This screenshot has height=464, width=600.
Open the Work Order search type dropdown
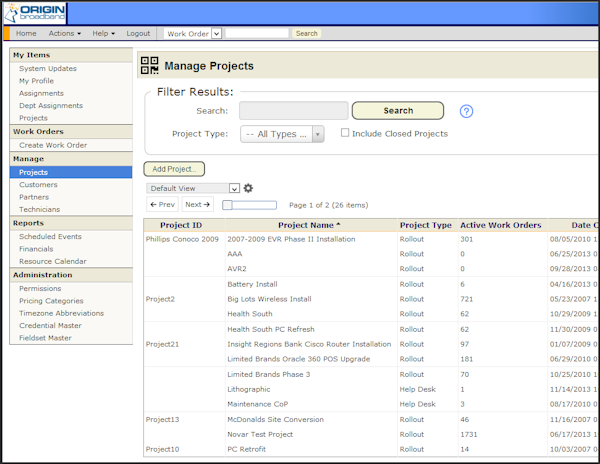click(x=216, y=34)
